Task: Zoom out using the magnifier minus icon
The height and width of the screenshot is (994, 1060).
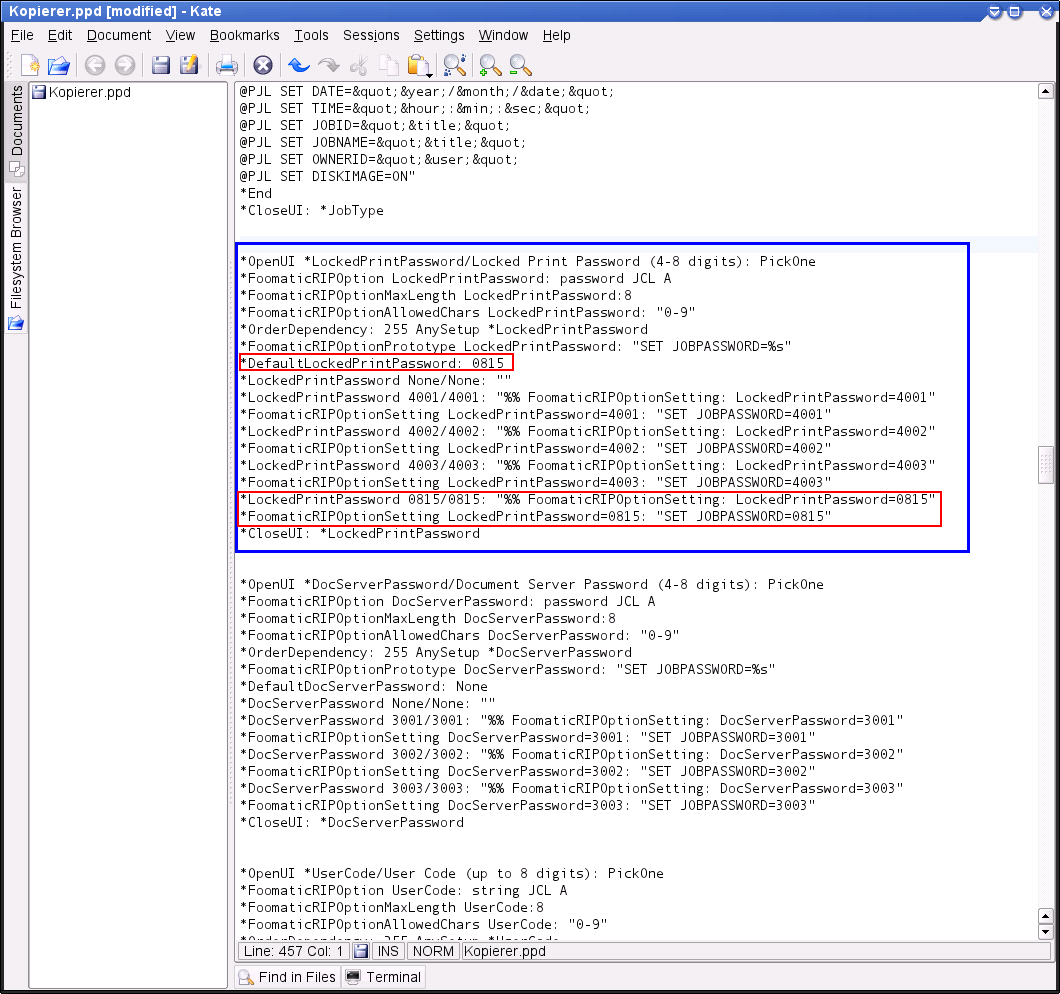Action: (520, 66)
